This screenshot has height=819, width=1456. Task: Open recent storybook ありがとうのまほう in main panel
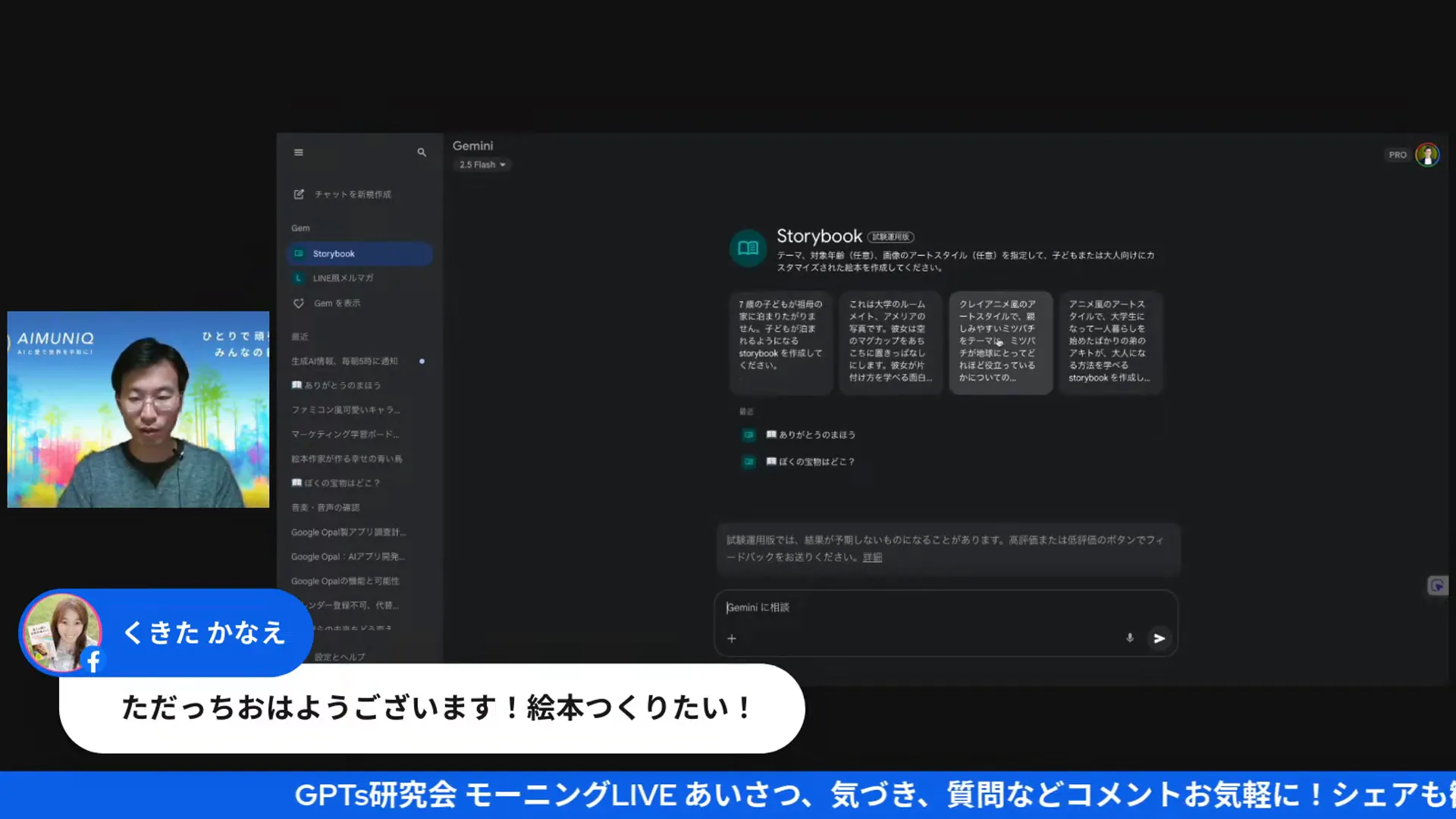point(811,435)
